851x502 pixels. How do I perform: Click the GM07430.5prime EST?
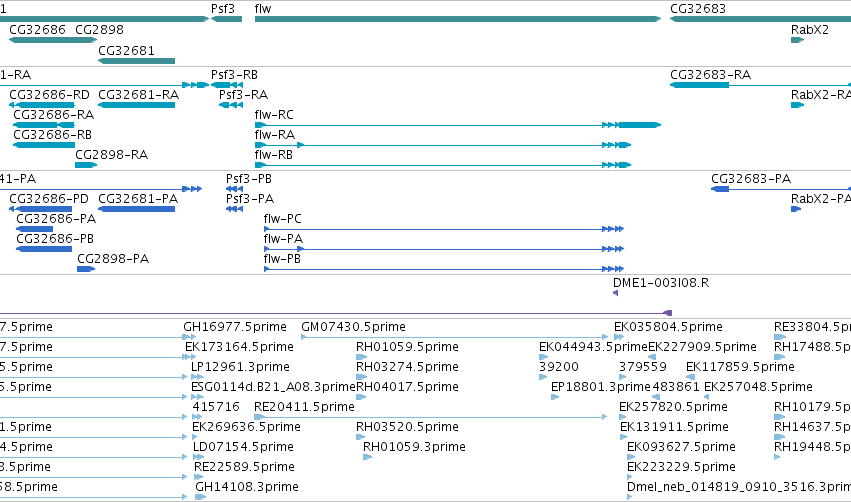point(454,337)
